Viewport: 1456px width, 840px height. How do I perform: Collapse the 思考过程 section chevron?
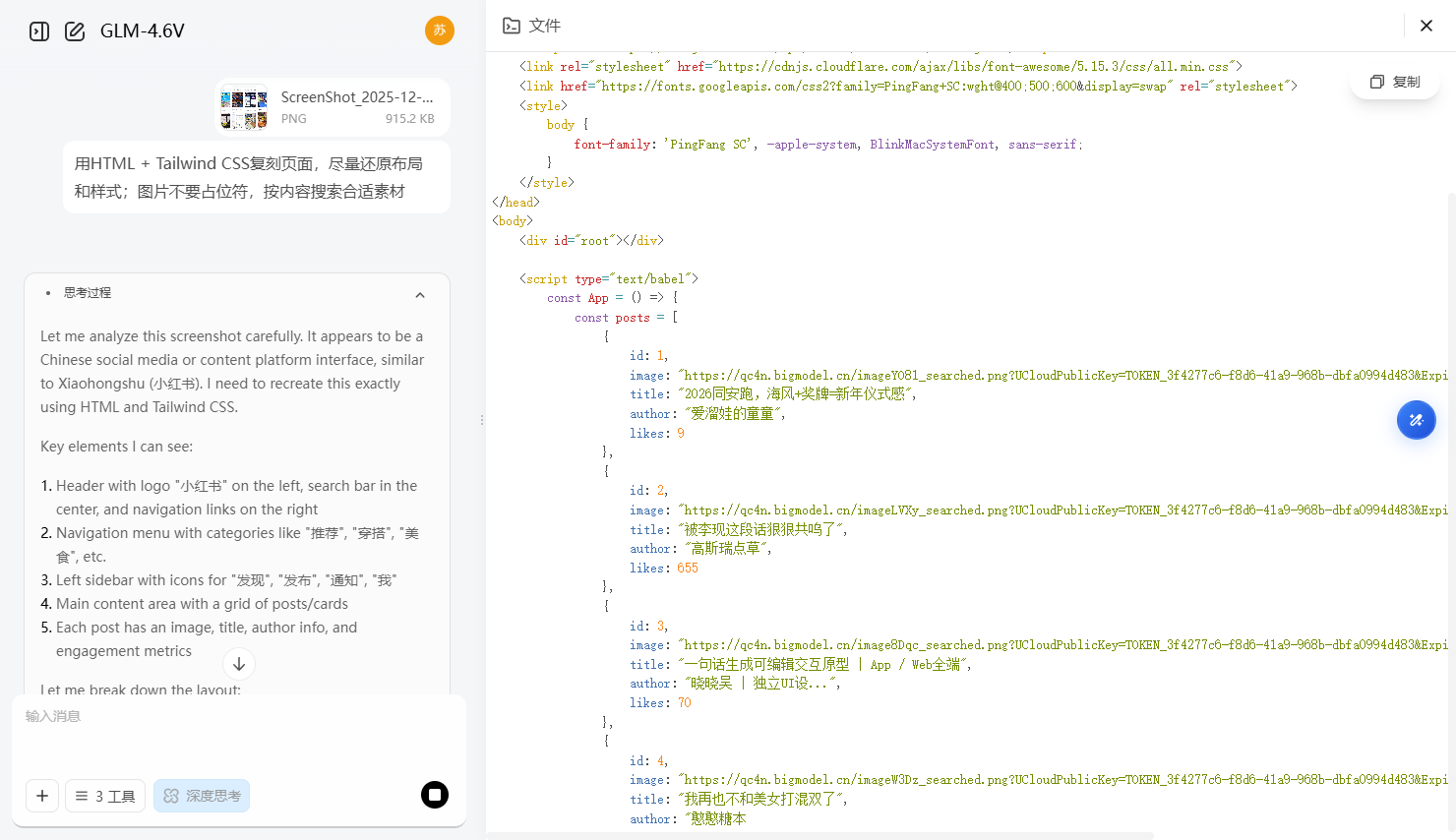[420, 295]
